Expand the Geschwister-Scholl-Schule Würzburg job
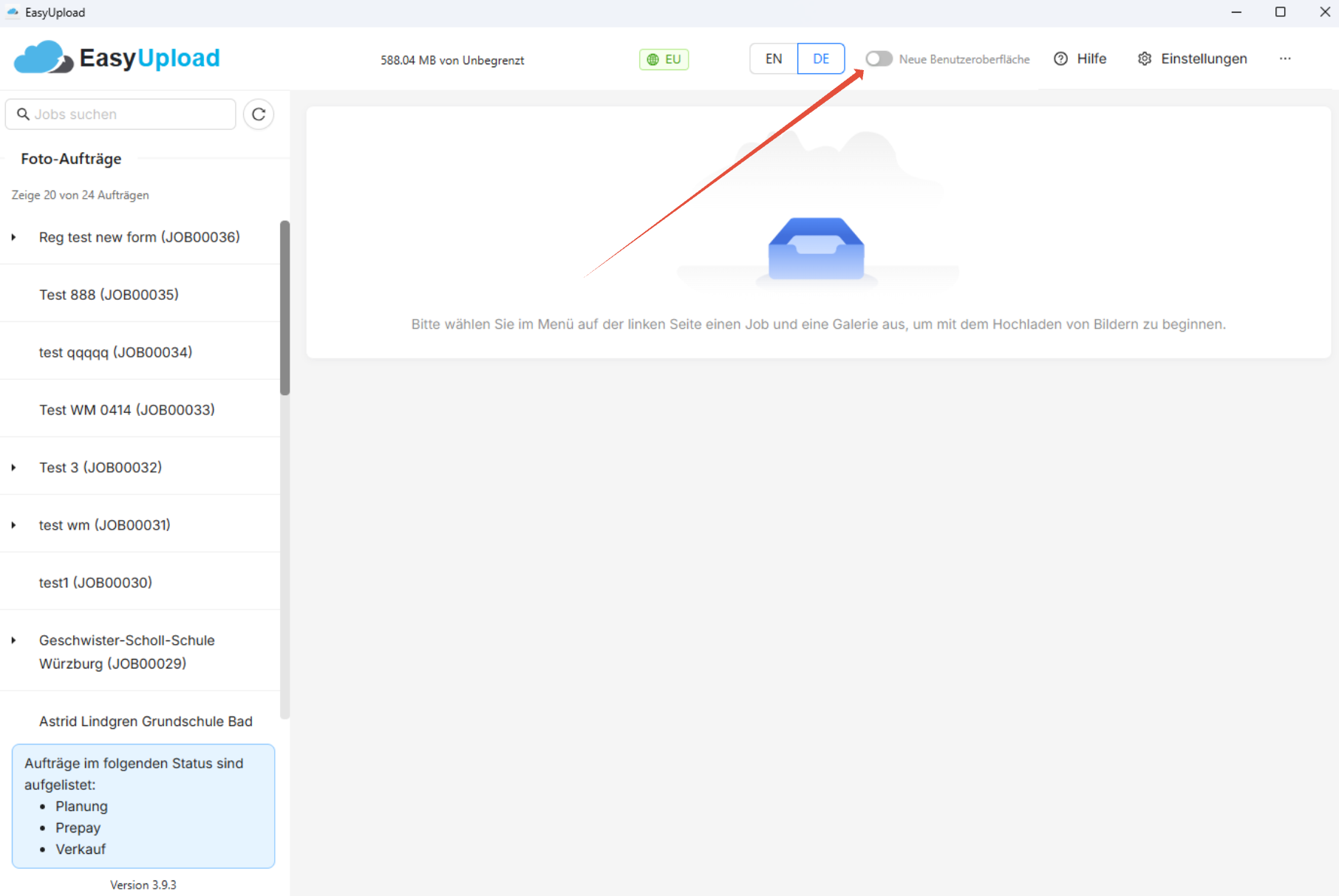 tap(13, 640)
